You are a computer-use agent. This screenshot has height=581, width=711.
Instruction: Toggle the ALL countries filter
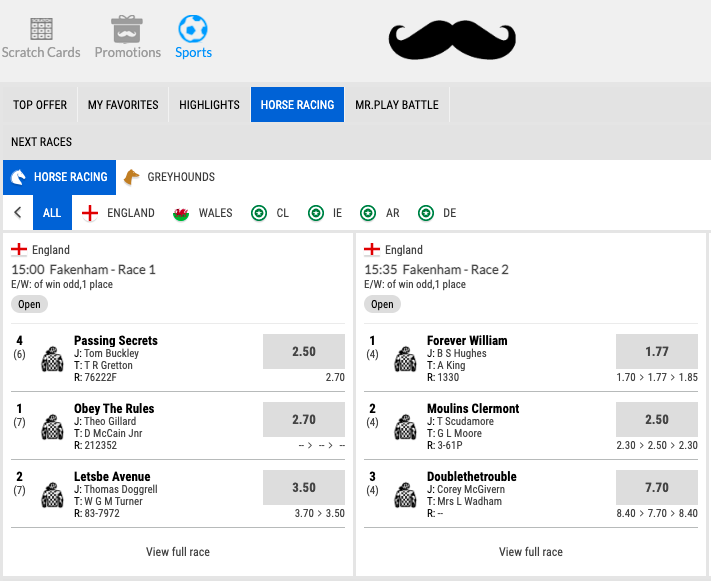pos(53,213)
